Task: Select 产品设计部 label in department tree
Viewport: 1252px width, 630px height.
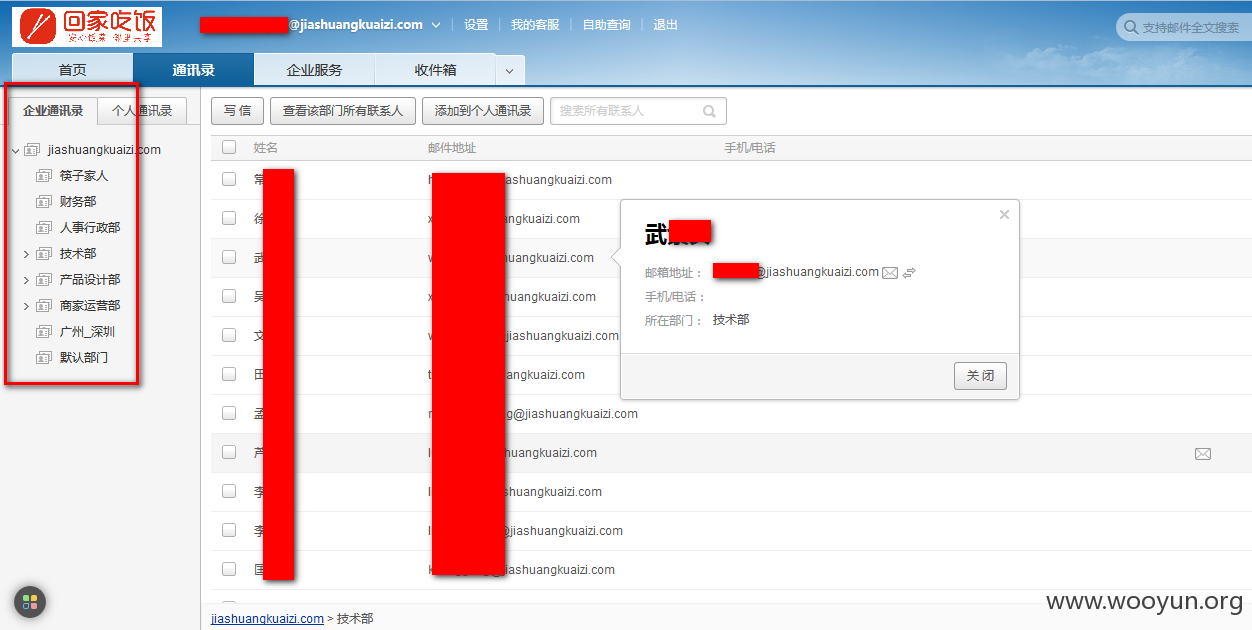Action: (x=90, y=280)
